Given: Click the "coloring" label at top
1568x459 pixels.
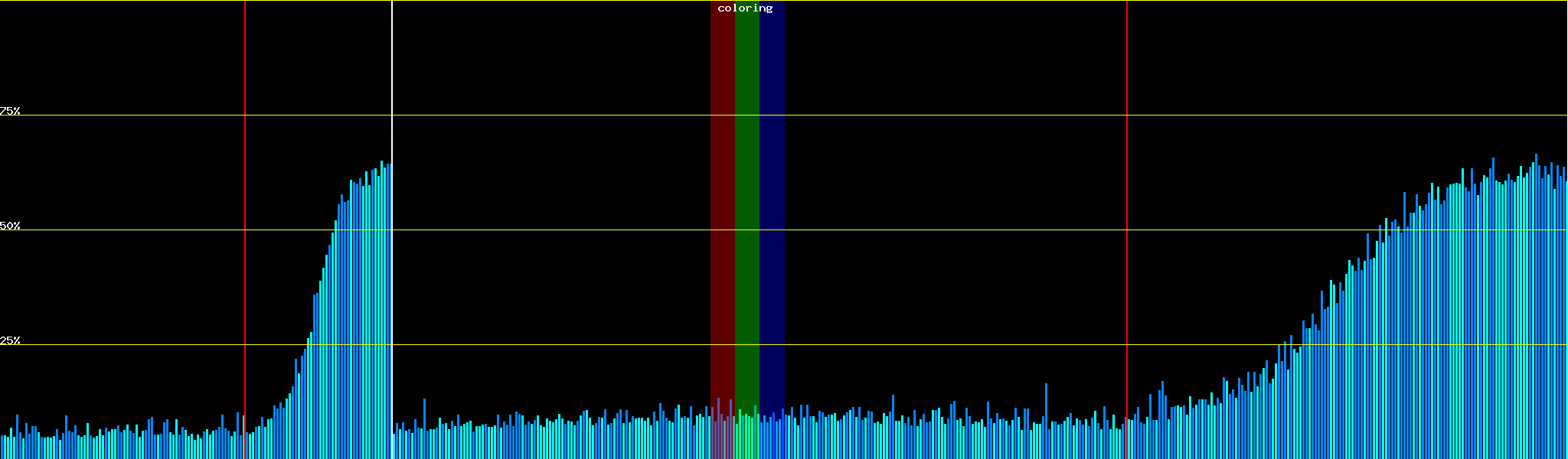Looking at the screenshot, I should (745, 8).
